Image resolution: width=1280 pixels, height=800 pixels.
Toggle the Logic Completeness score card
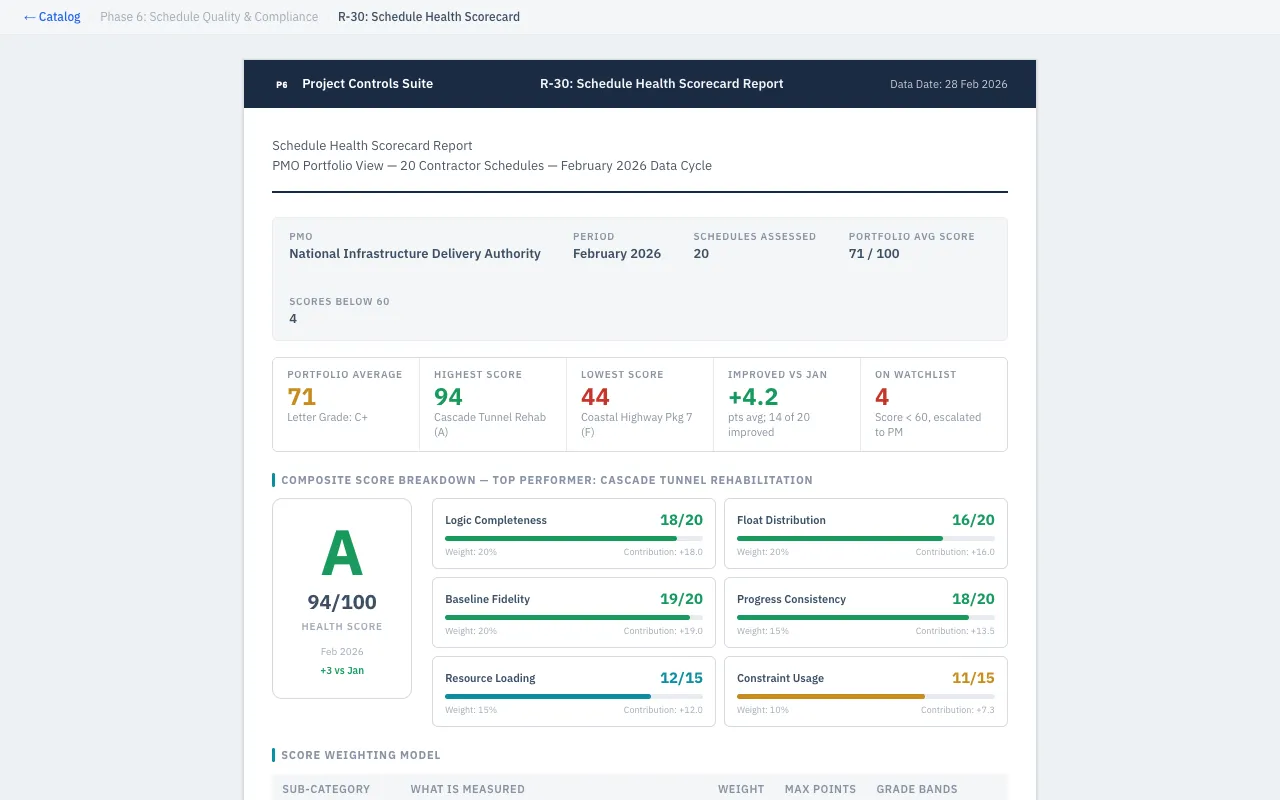point(573,533)
